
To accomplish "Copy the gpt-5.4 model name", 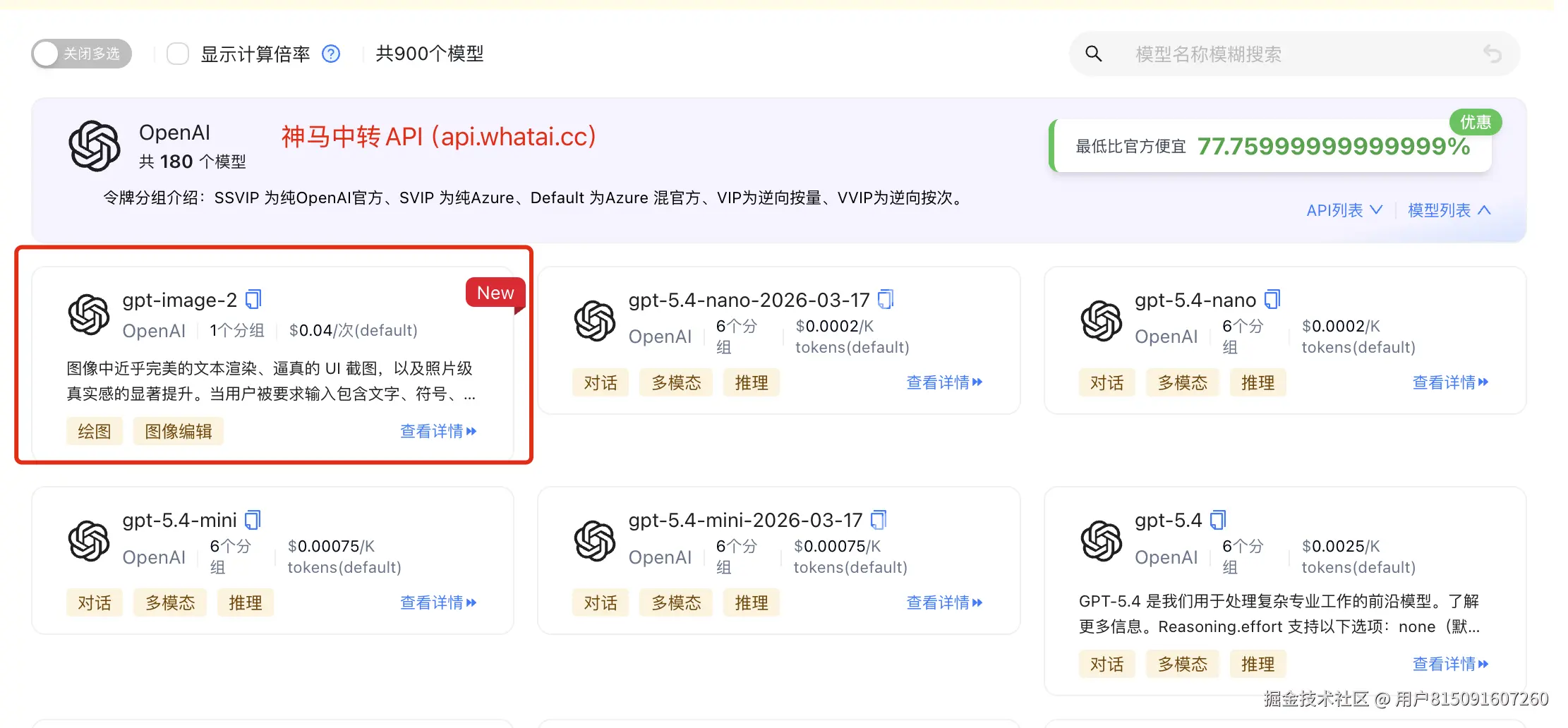I will (1218, 520).
